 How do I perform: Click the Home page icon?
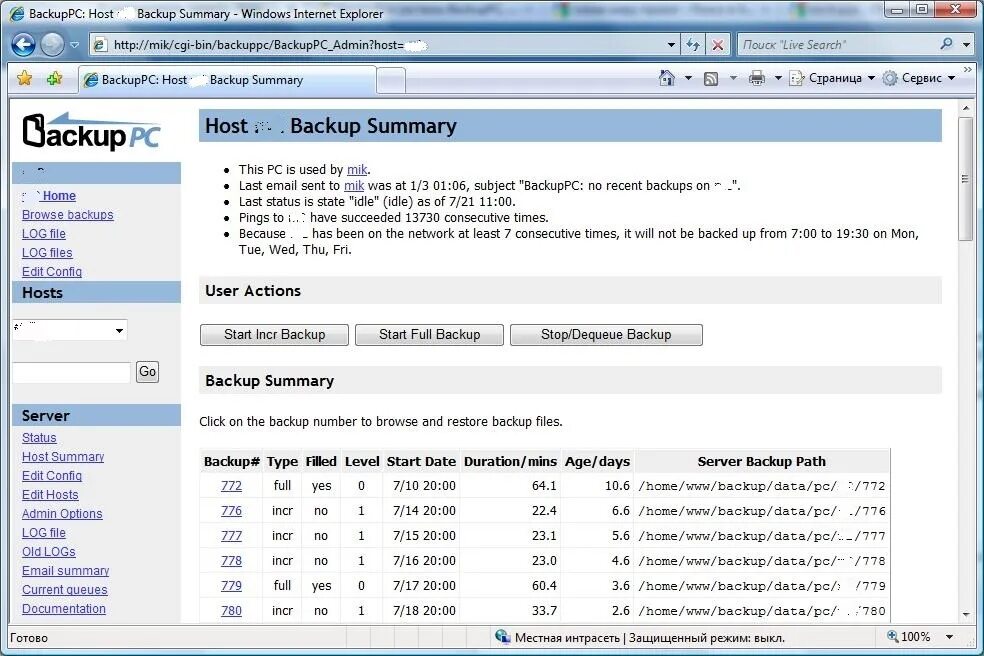pyautogui.click(x=666, y=78)
